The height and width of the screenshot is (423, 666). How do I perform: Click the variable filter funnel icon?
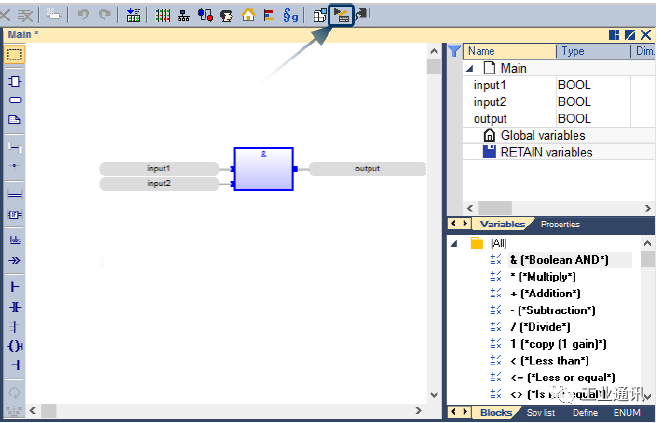tap(454, 52)
